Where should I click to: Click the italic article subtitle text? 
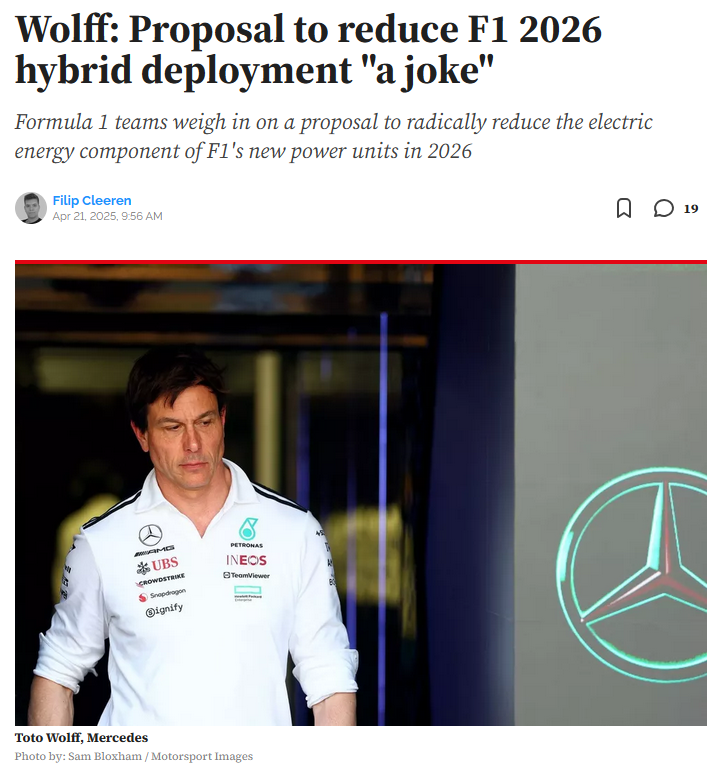pyautogui.click(x=333, y=136)
